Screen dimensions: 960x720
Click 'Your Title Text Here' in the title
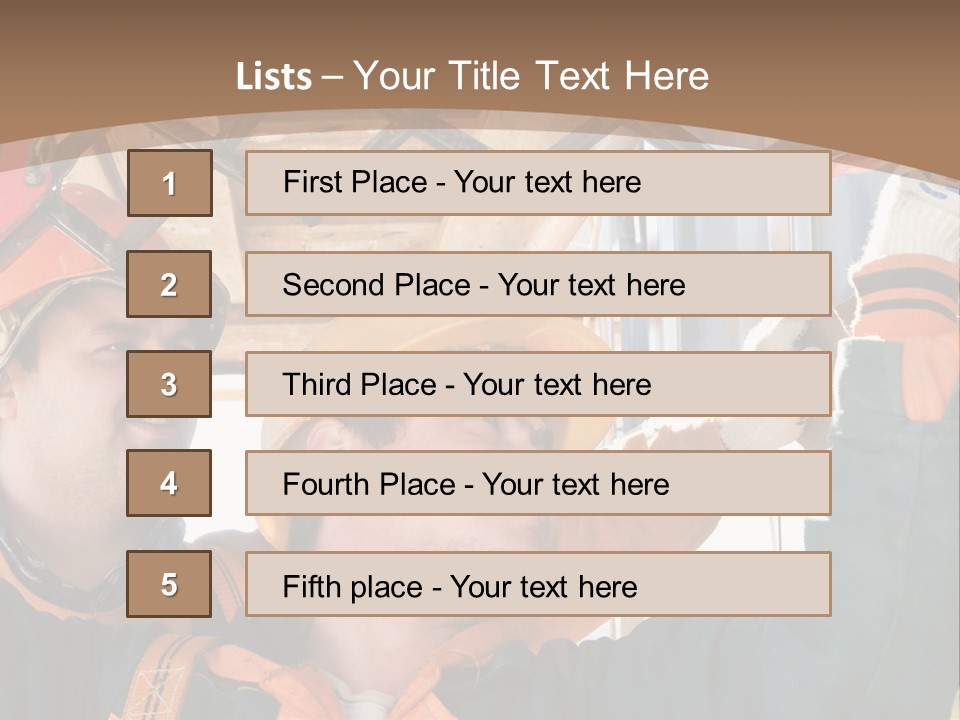tap(531, 77)
